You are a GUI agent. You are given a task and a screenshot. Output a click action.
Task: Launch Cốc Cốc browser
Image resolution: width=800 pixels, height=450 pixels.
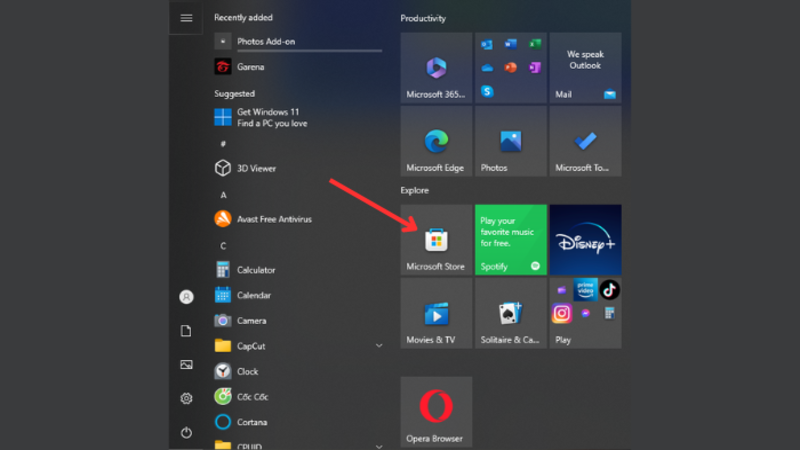click(x=298, y=396)
